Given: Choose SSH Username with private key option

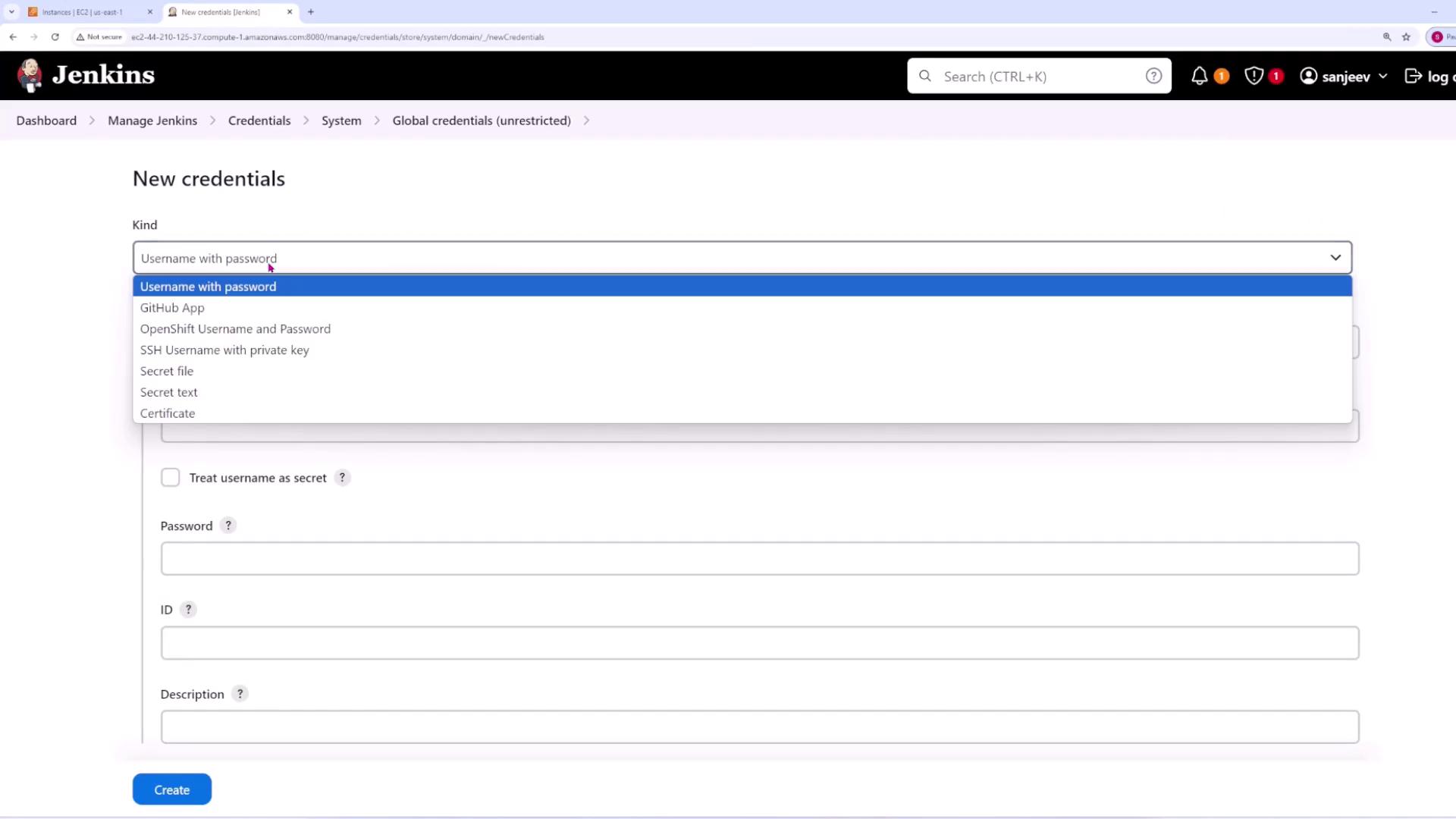Looking at the screenshot, I should coord(224,350).
